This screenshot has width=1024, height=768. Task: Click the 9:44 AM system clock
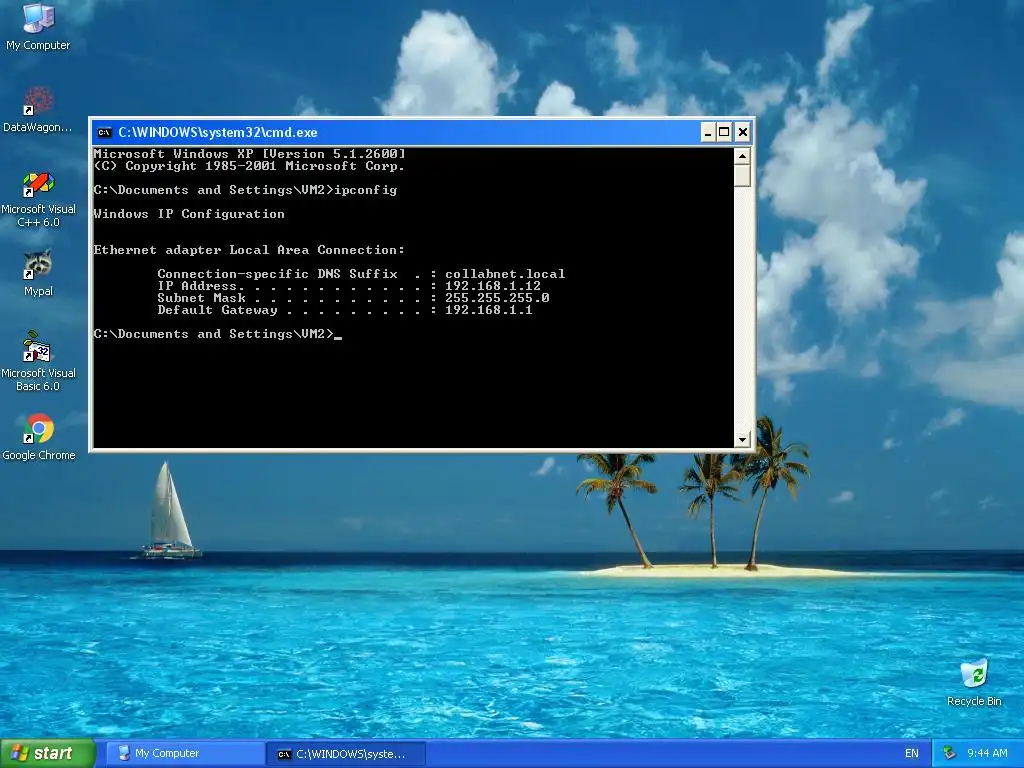pyautogui.click(x=987, y=754)
